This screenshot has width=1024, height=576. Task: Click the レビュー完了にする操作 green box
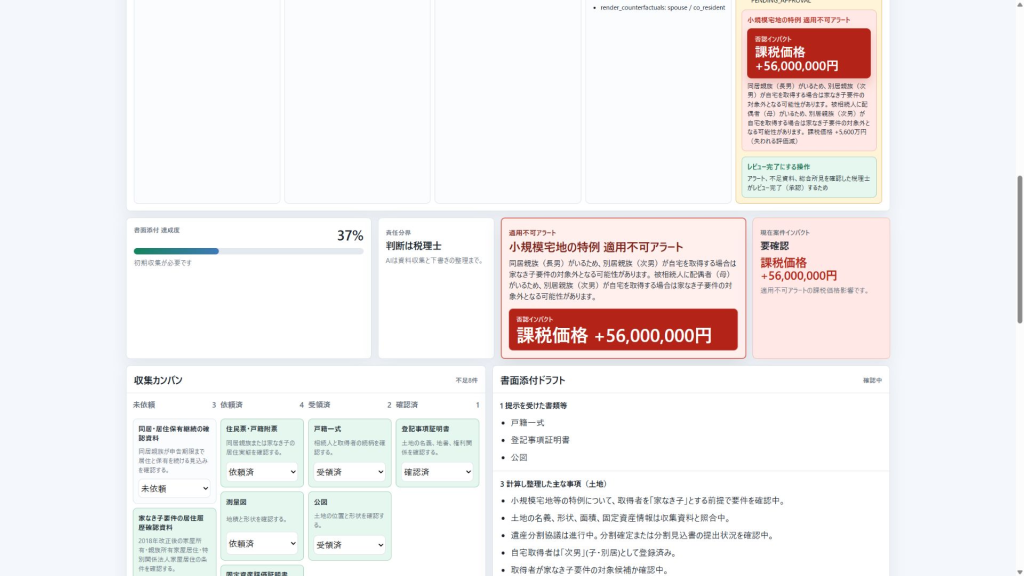tap(808, 177)
